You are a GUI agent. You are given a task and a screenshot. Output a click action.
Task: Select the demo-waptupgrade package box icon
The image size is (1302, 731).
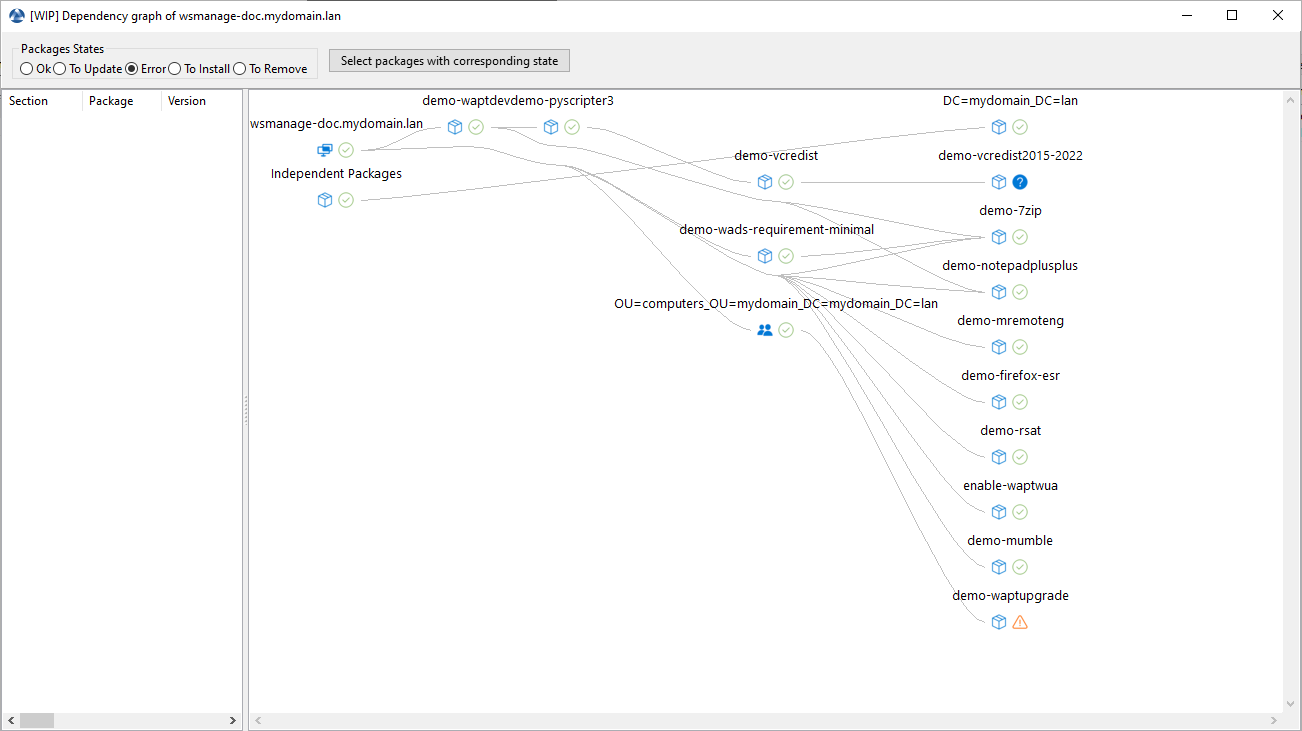pyautogui.click(x=998, y=622)
